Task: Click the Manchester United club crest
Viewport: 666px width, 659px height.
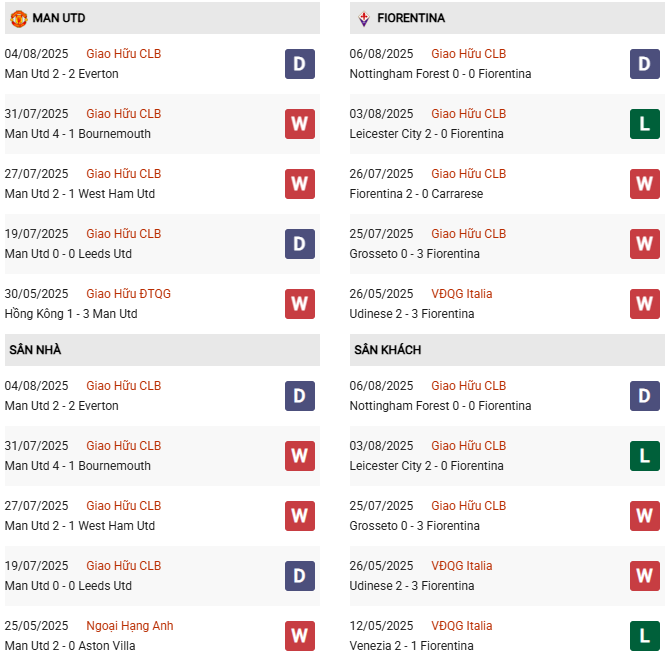Action: coord(18,18)
